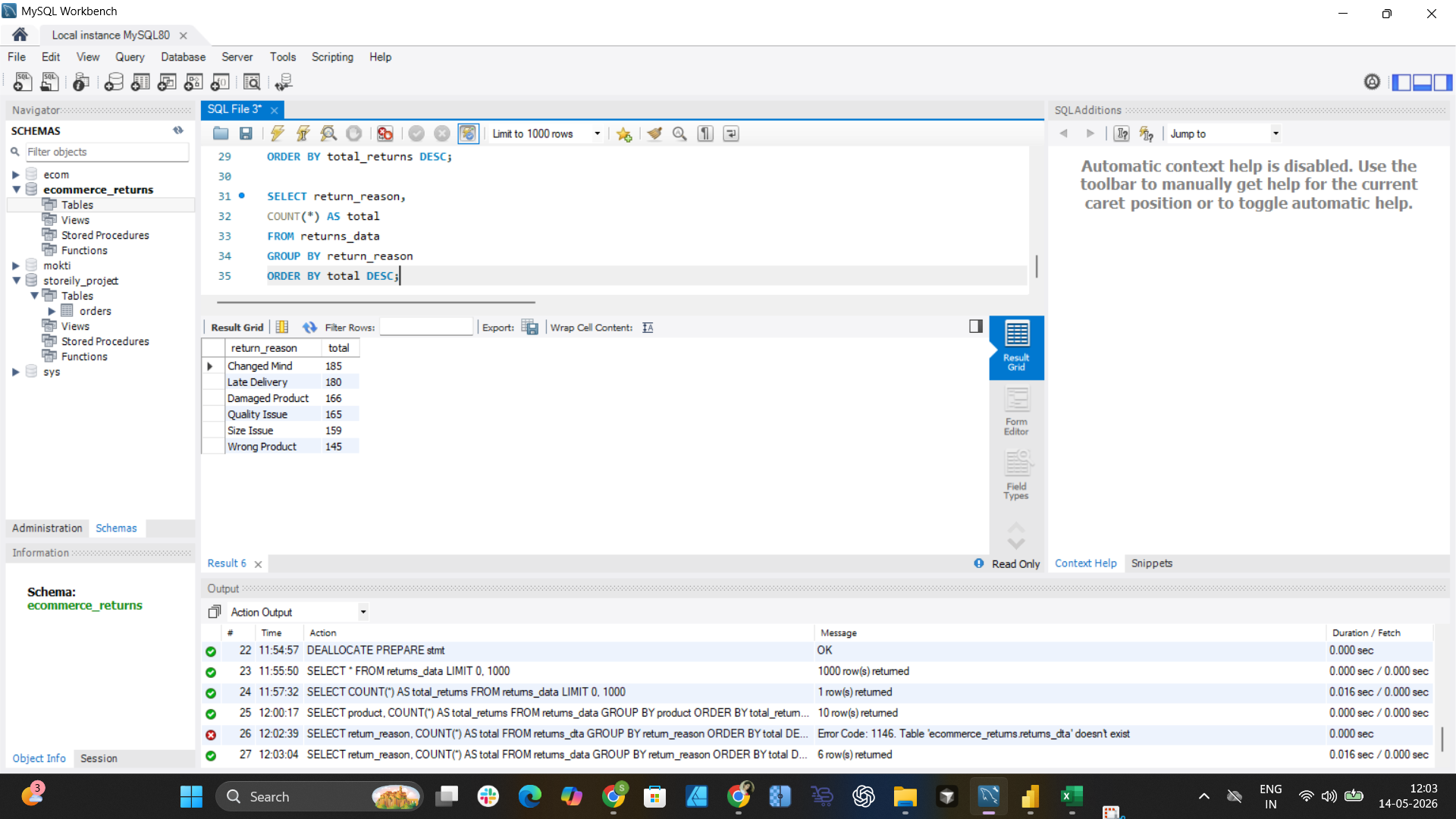Close the Result 6 tab
The image size is (1456, 819).
click(x=258, y=564)
